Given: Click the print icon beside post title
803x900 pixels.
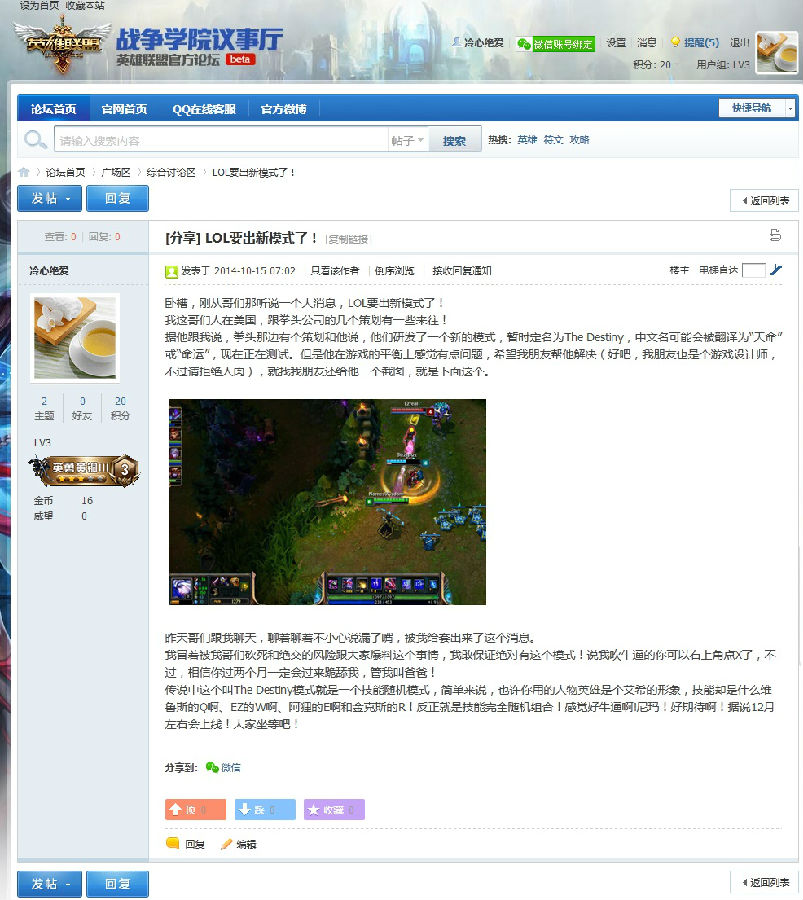Looking at the screenshot, I should click(775, 235).
